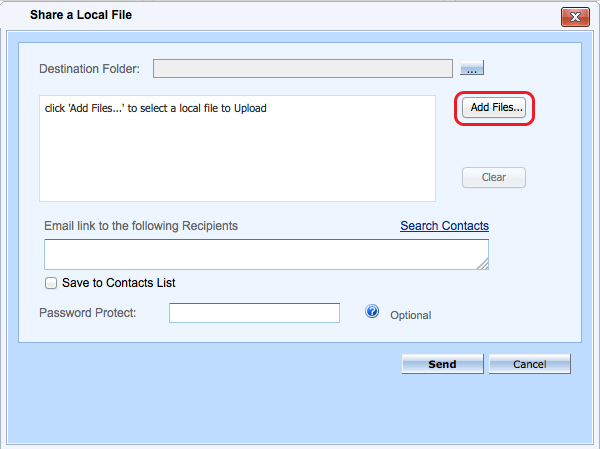Click the Send button

(x=442, y=364)
